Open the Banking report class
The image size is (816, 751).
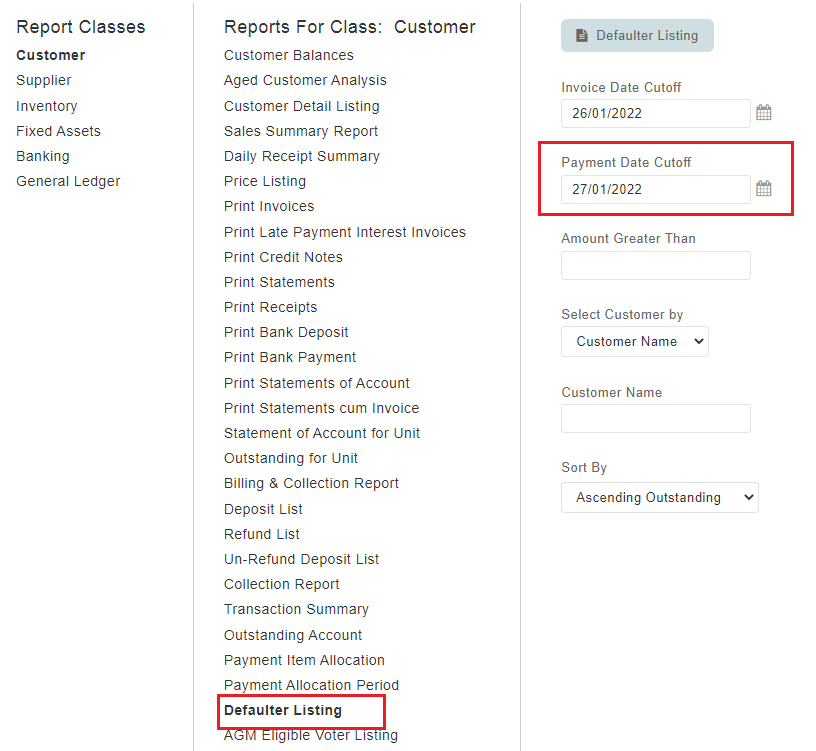tap(43, 156)
